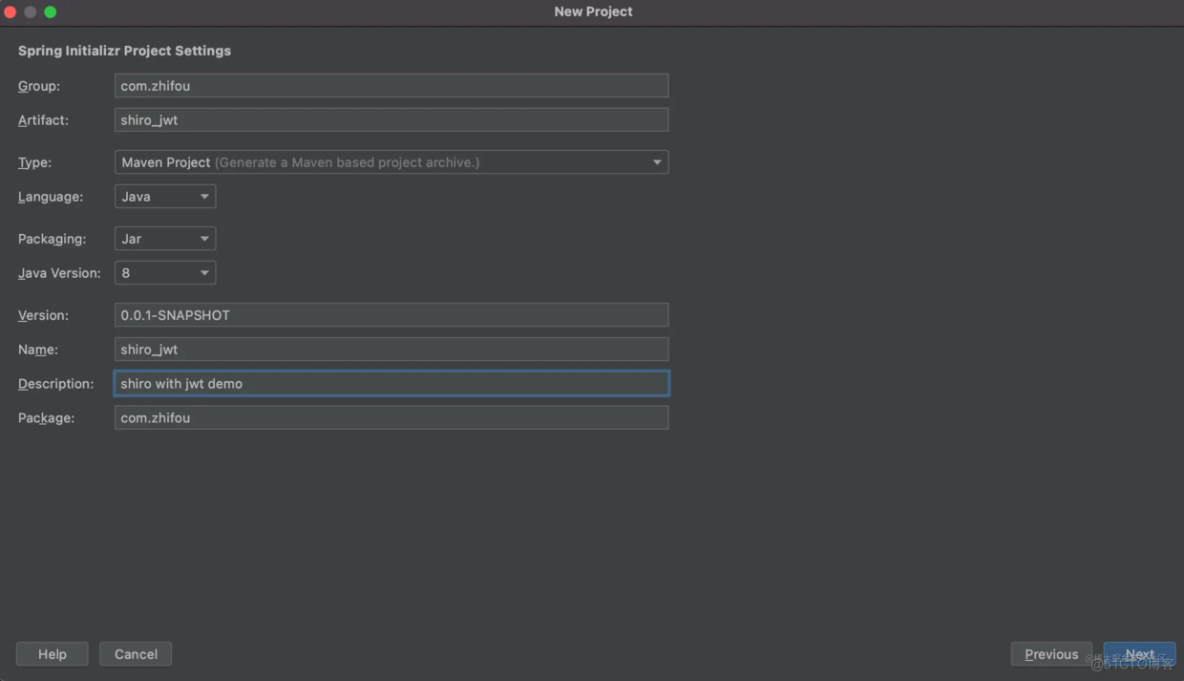Click the dropdown arrow next to Maven Project
This screenshot has width=1184, height=681.
coord(657,162)
